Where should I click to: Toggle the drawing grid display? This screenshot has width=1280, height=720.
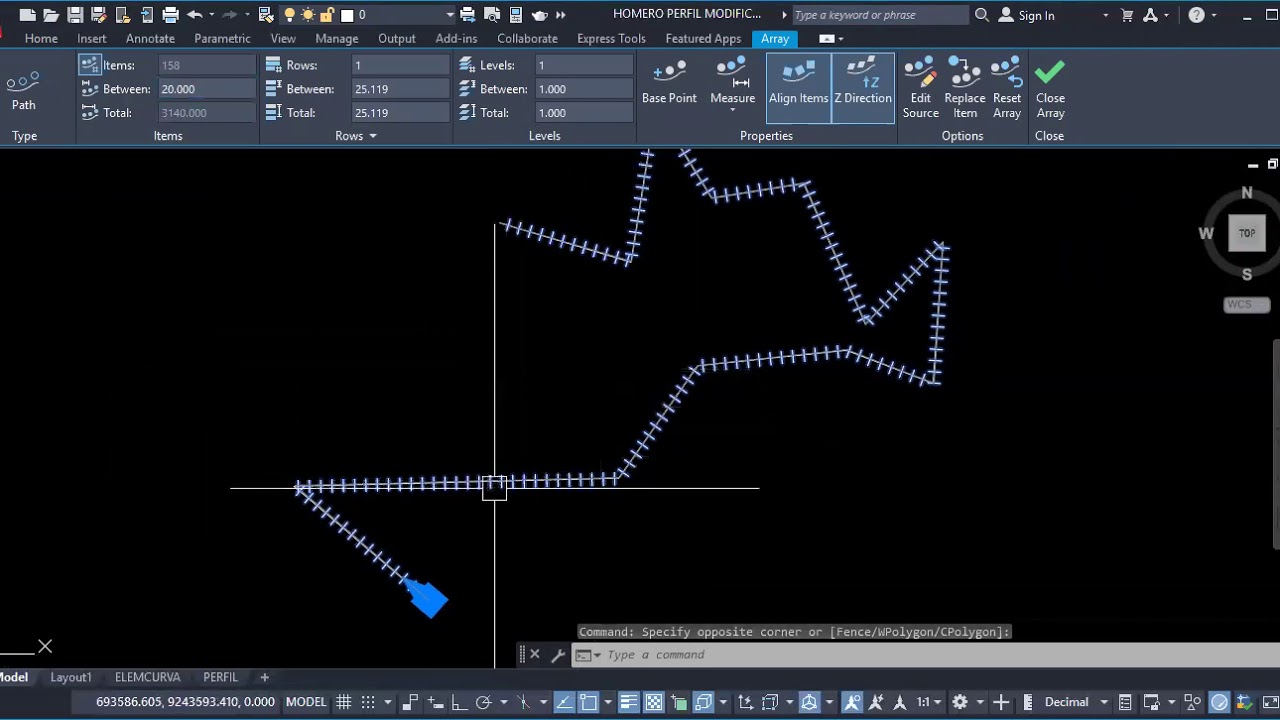[344, 702]
